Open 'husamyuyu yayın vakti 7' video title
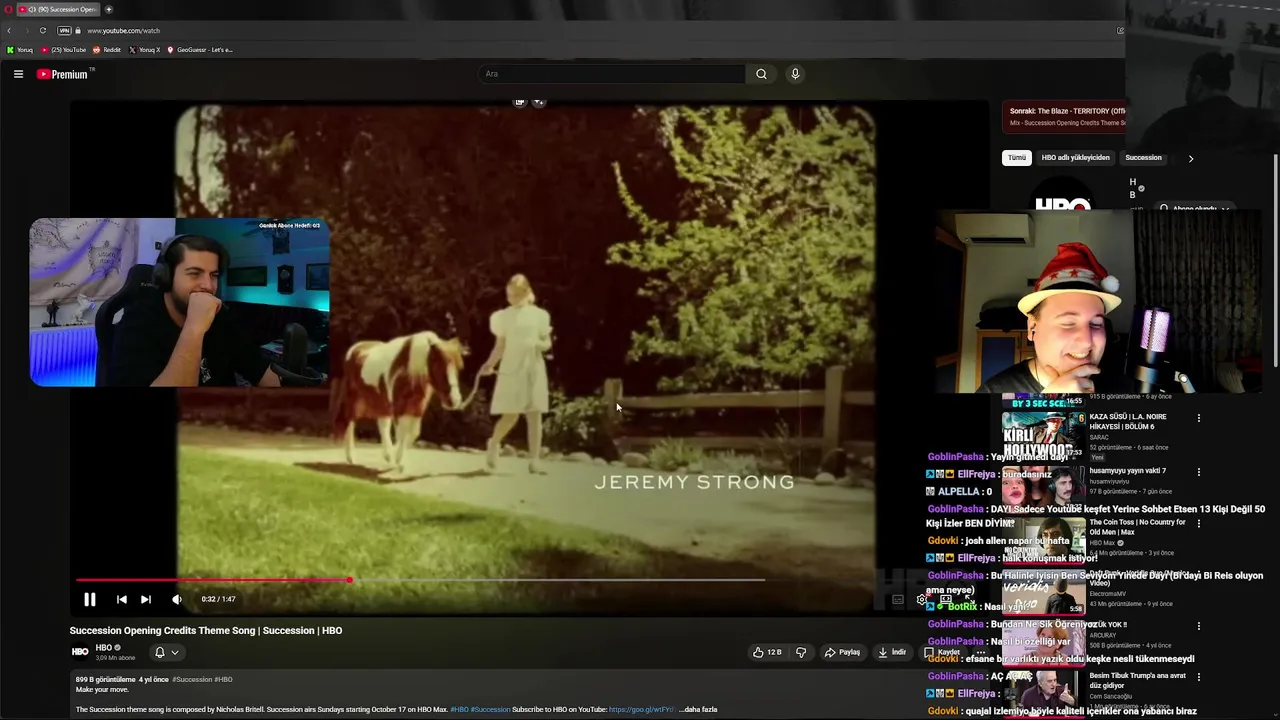 (x=1128, y=471)
